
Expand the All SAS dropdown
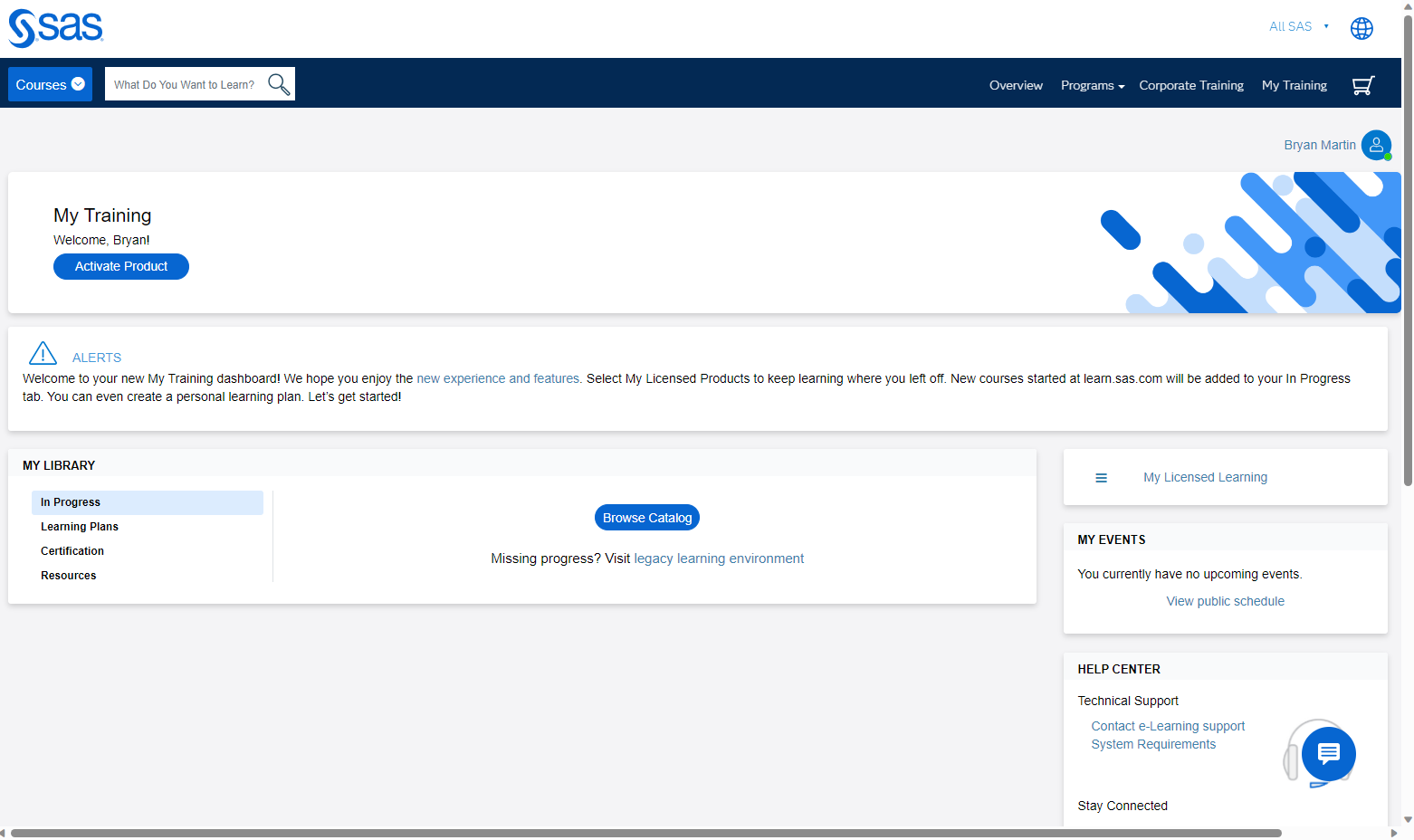tap(1298, 26)
